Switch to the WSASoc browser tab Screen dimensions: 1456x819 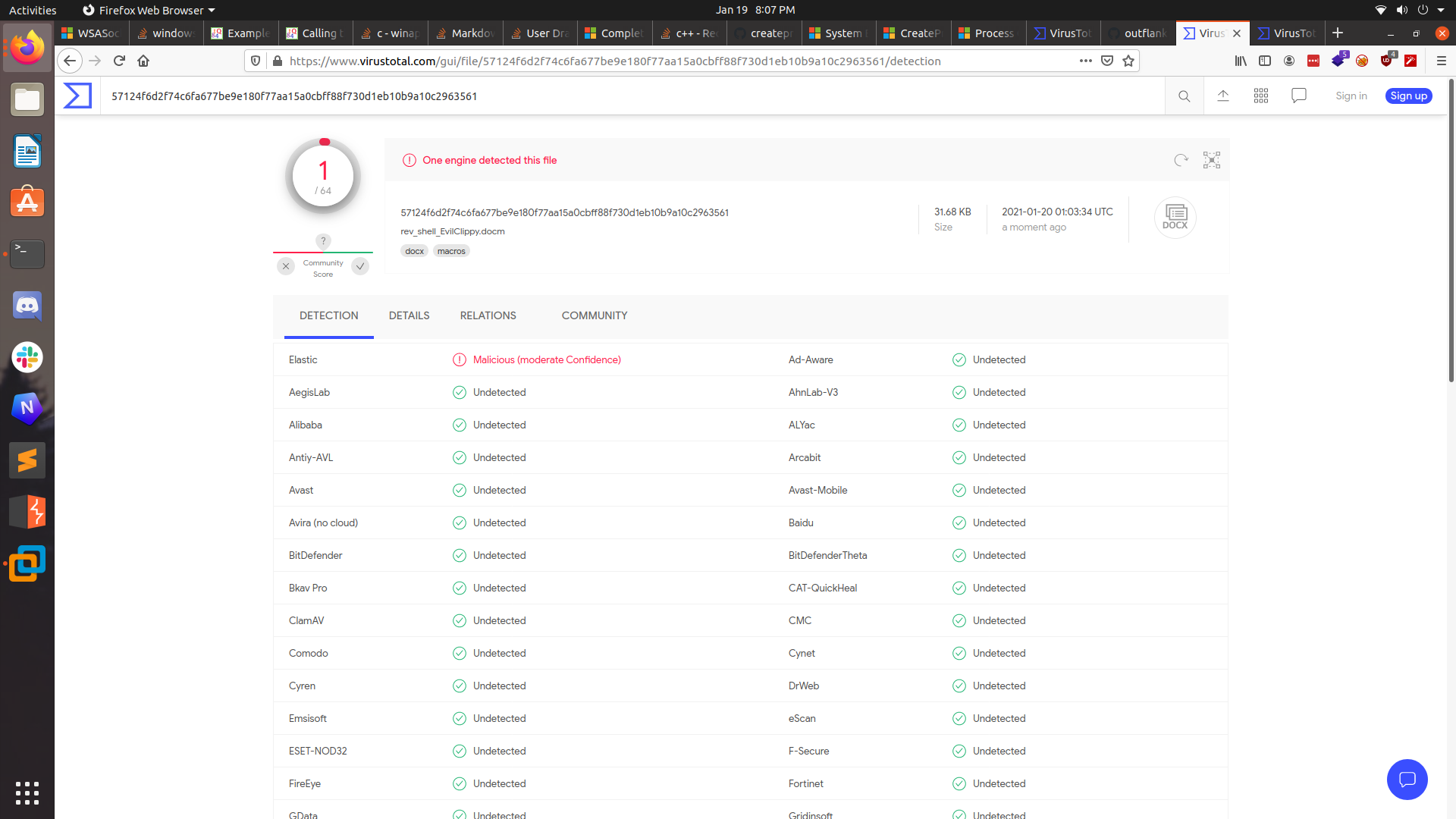[91, 33]
